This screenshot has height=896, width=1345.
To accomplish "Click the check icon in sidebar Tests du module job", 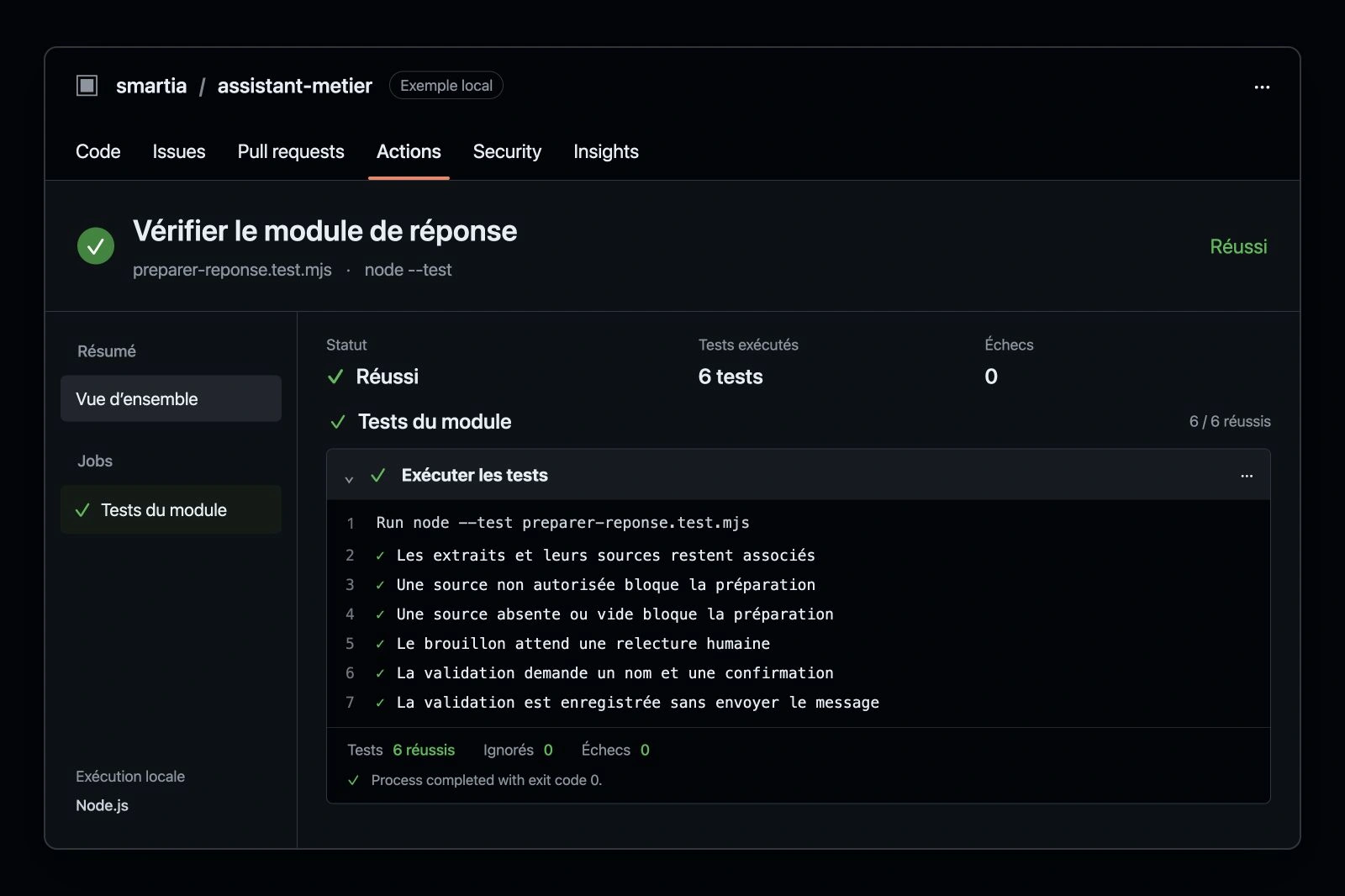I will point(82,510).
